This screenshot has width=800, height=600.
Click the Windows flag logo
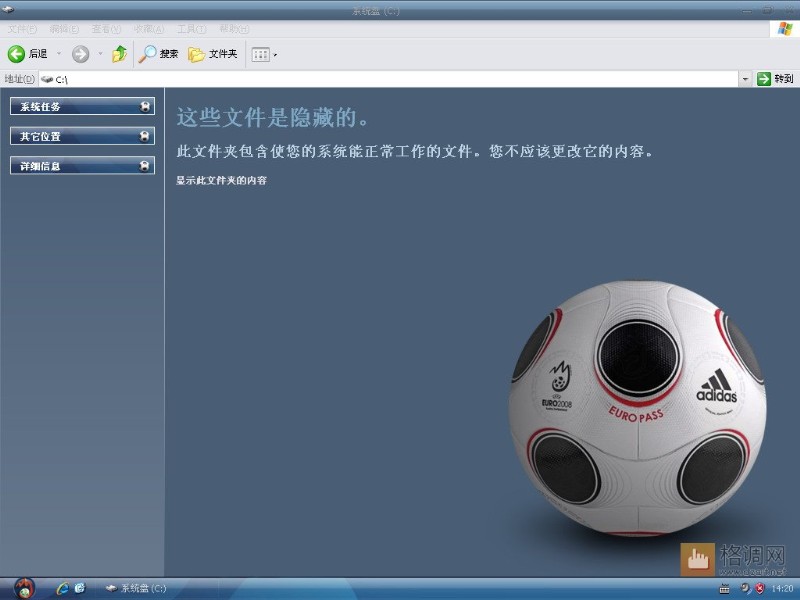785,29
